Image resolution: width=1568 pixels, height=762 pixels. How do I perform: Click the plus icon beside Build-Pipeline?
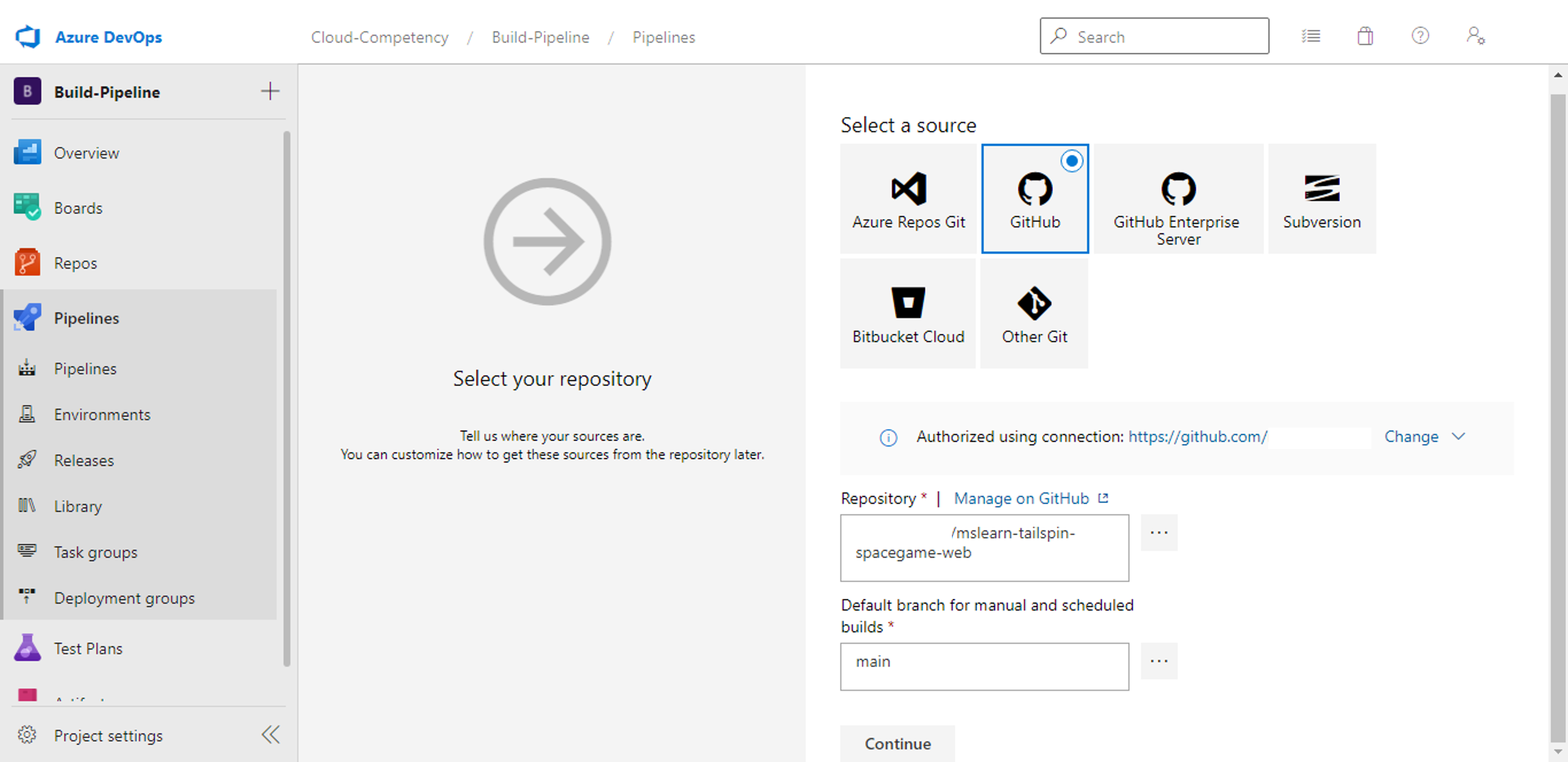point(270,91)
